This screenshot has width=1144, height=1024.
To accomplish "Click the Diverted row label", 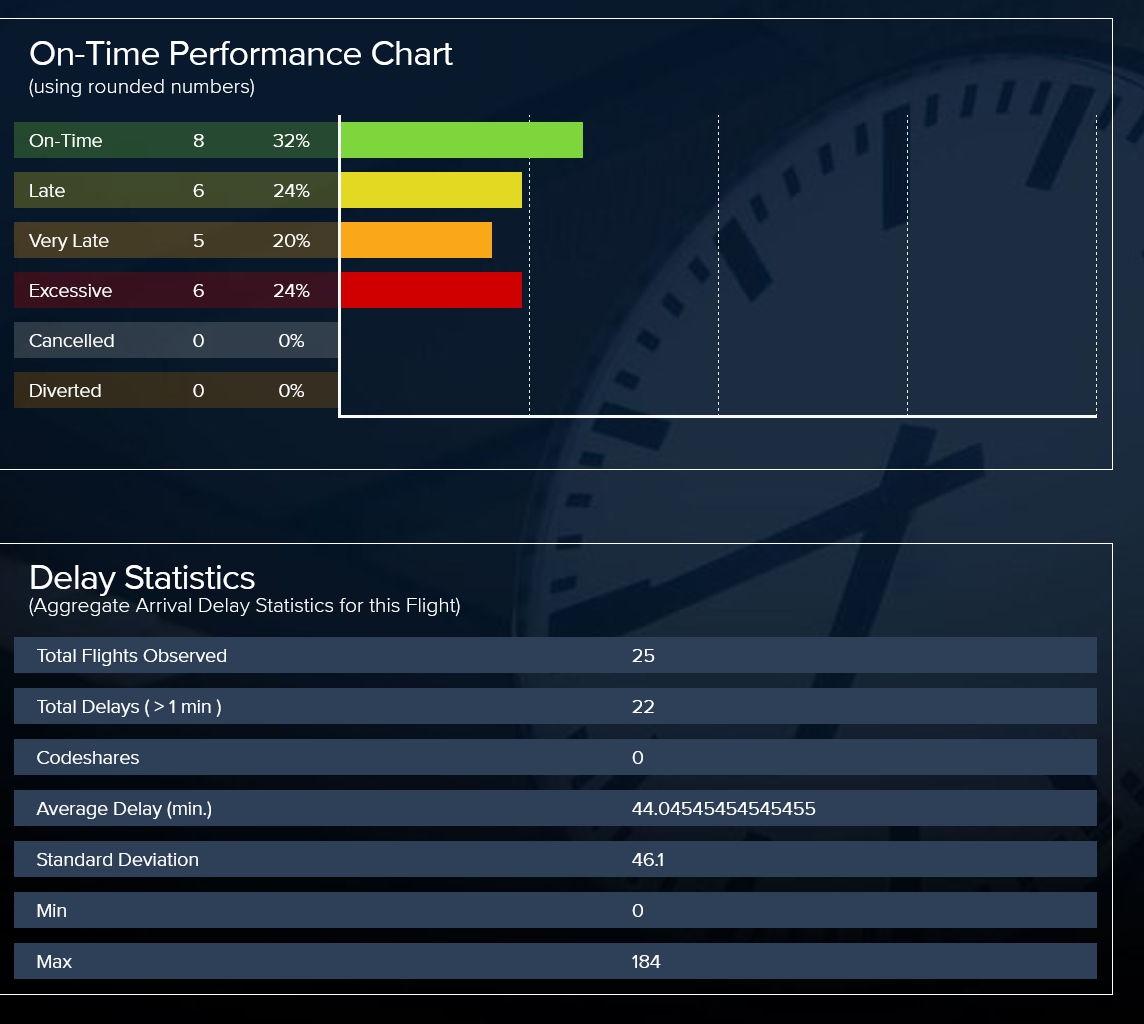I will (65, 391).
